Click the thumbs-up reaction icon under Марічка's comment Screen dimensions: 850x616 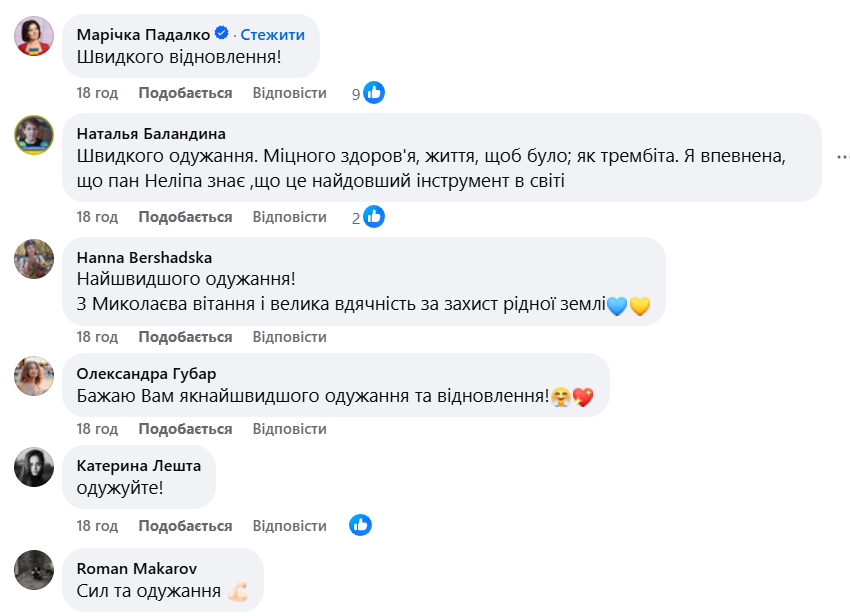(x=375, y=92)
